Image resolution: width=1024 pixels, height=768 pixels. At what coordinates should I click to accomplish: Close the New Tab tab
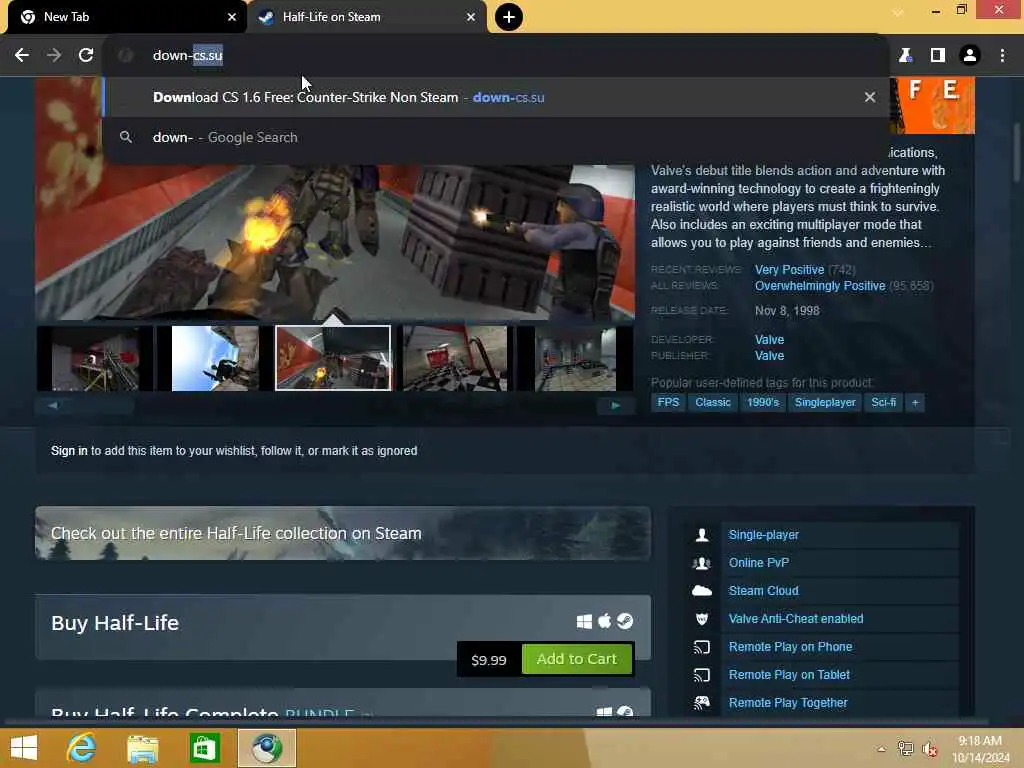(232, 17)
